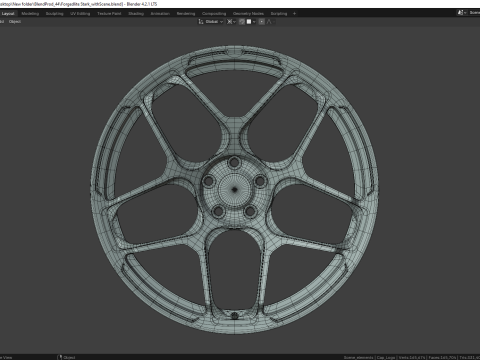Open the snapping options dropdown
This screenshot has width=480, height=360.
[x=251, y=22]
